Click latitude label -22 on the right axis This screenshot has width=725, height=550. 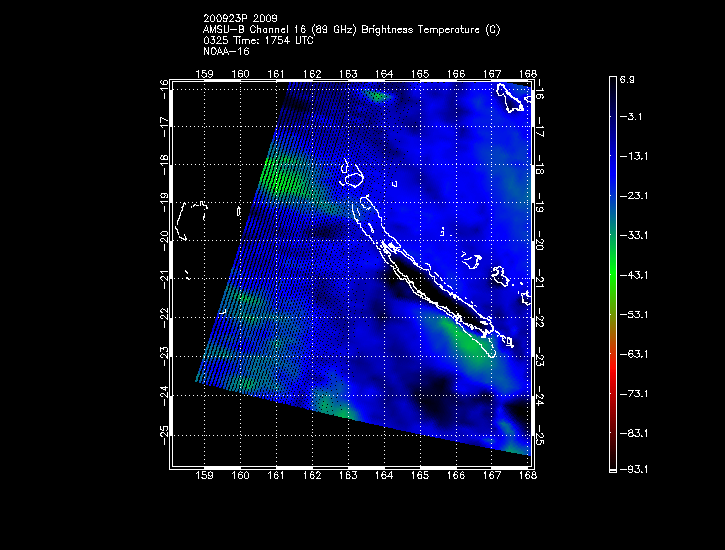click(540, 318)
